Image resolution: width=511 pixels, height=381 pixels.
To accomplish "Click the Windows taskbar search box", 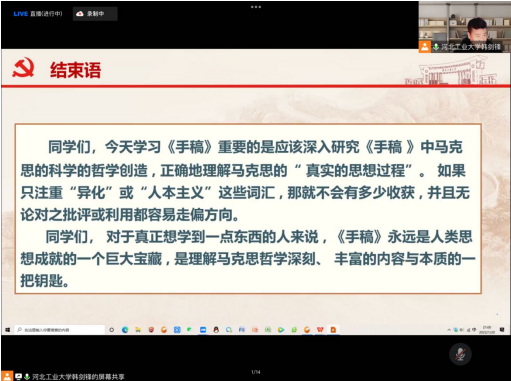I will coord(60,330).
